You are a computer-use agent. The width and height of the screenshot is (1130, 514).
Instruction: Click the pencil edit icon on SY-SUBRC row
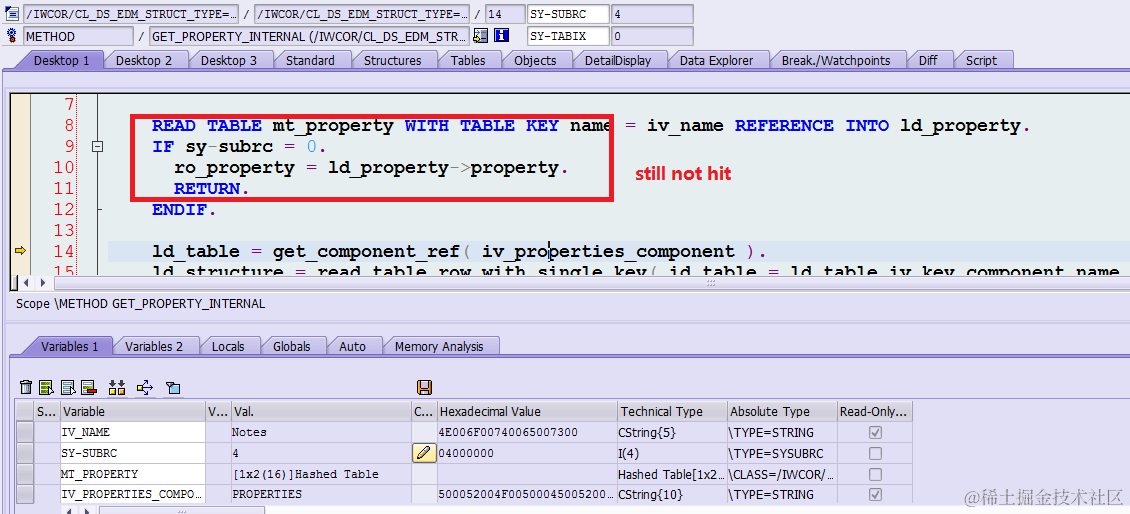[424, 453]
